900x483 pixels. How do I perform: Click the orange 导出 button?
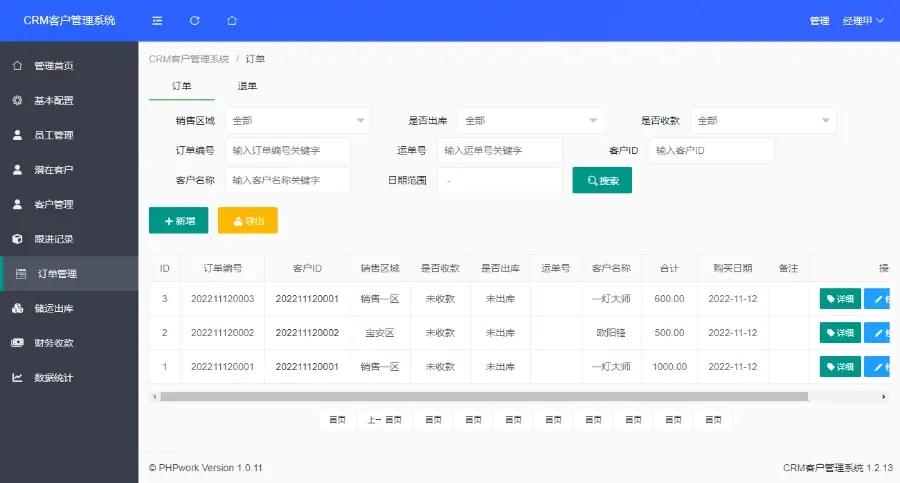point(247,221)
